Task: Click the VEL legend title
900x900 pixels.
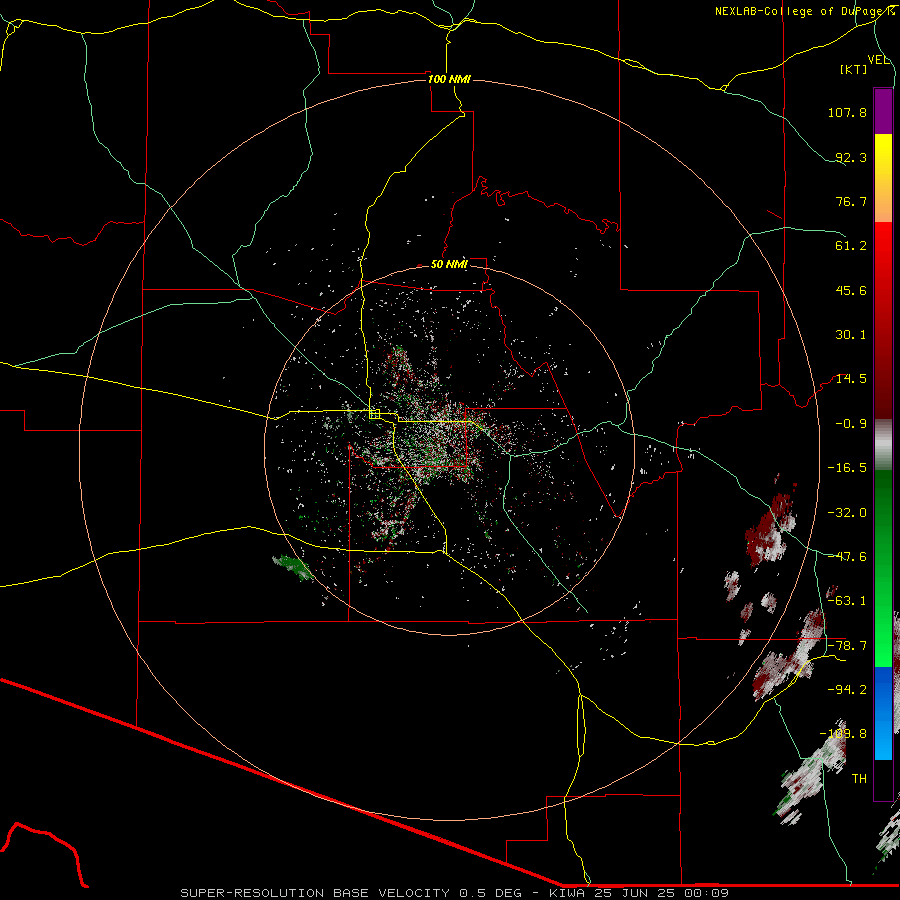Action: tap(878, 60)
